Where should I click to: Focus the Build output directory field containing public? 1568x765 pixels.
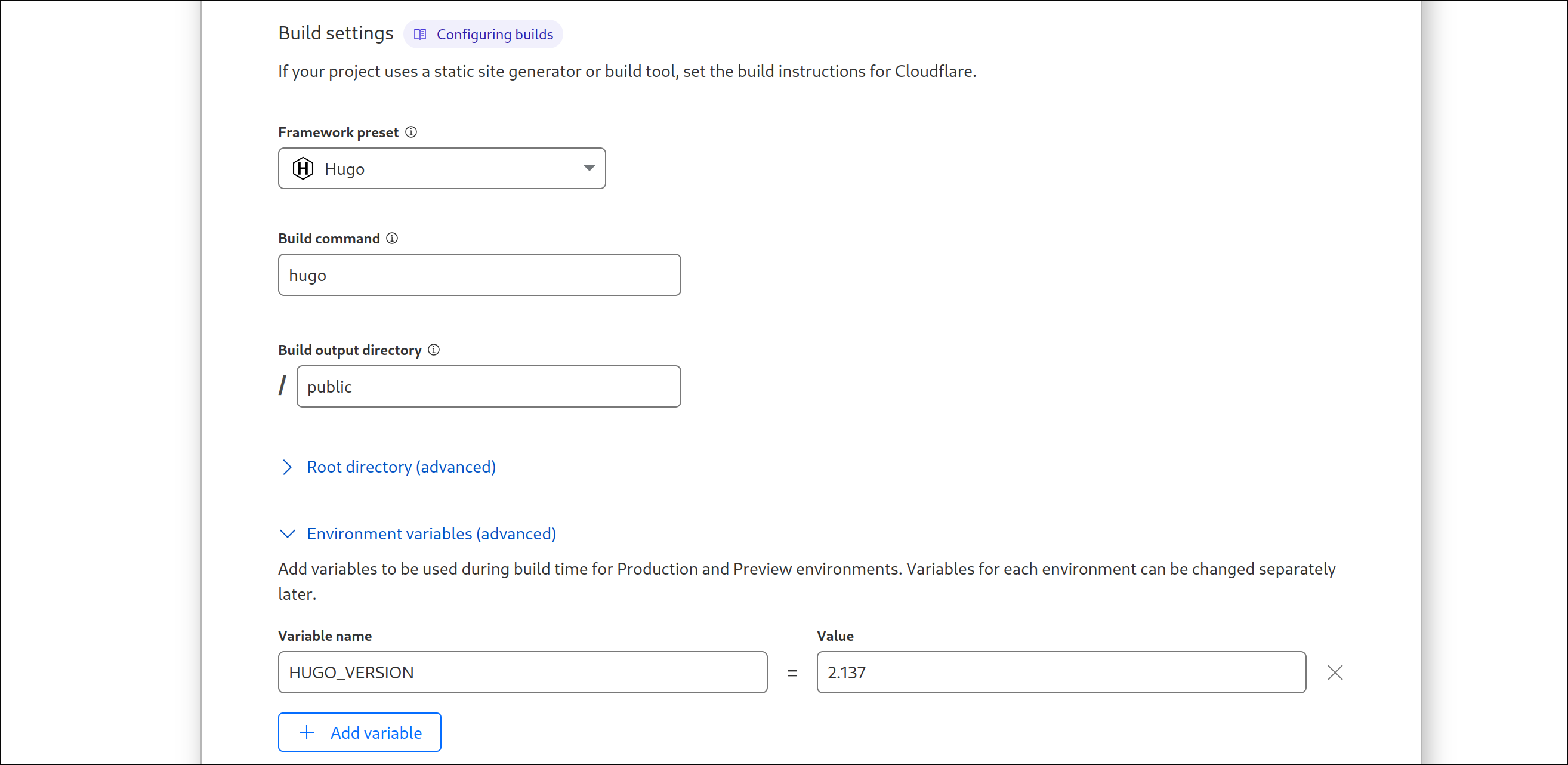click(489, 387)
